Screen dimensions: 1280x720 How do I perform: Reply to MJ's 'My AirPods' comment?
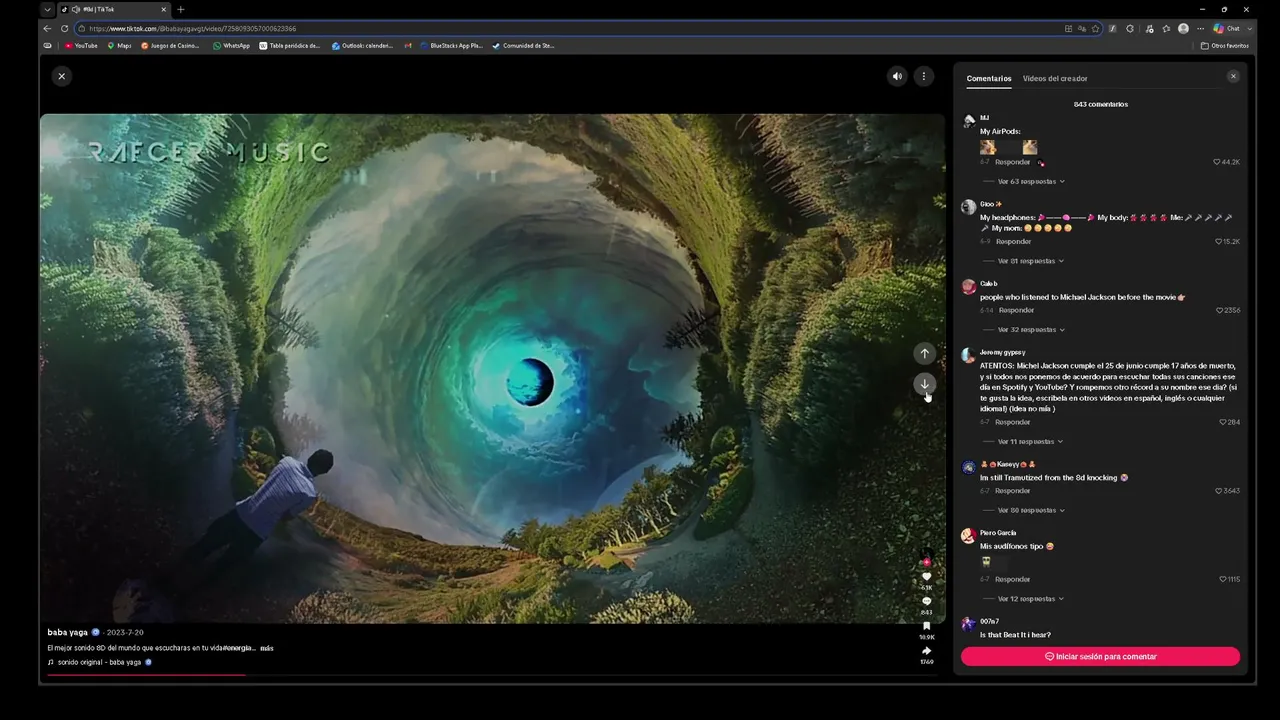(x=1012, y=162)
